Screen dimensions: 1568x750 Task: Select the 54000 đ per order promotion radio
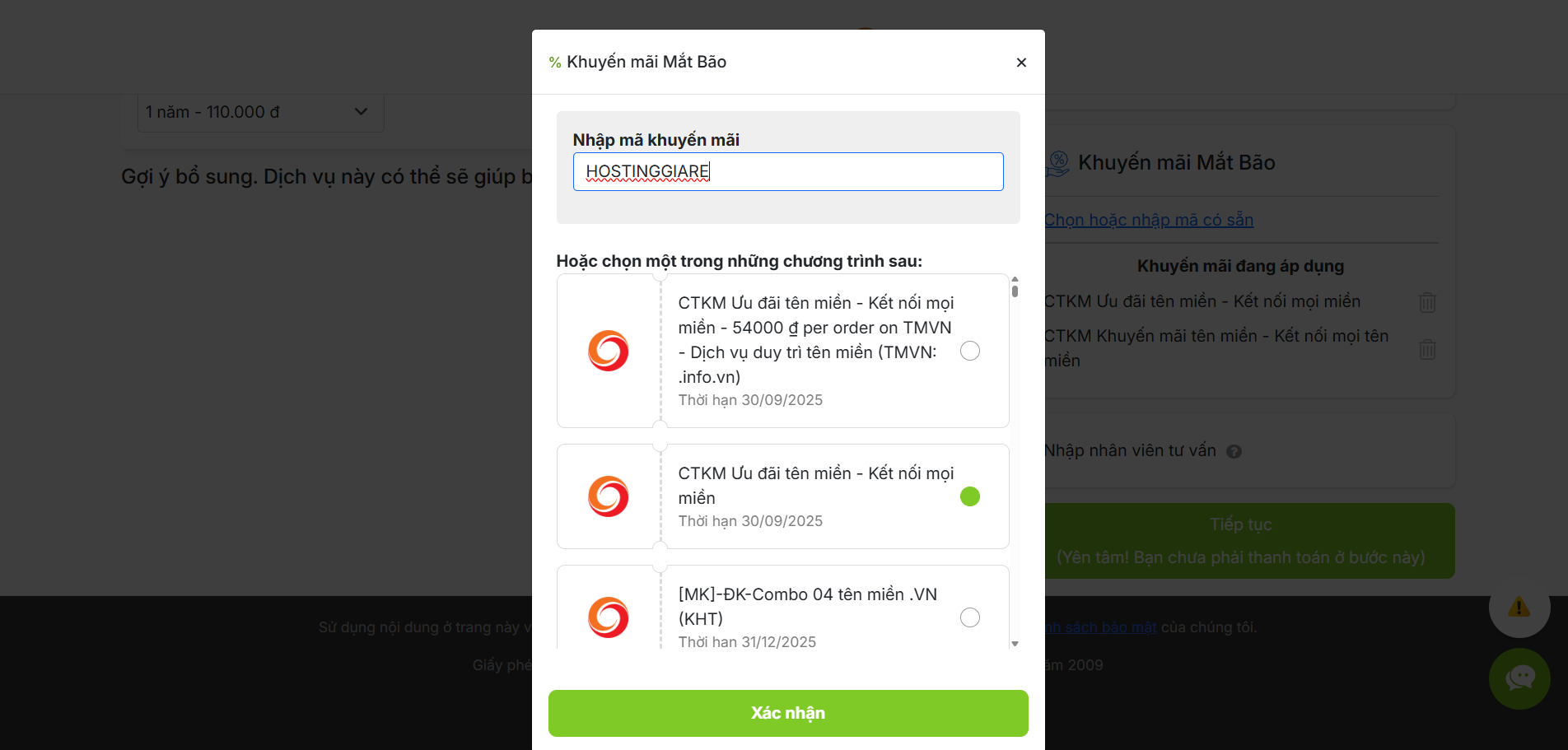coord(970,351)
